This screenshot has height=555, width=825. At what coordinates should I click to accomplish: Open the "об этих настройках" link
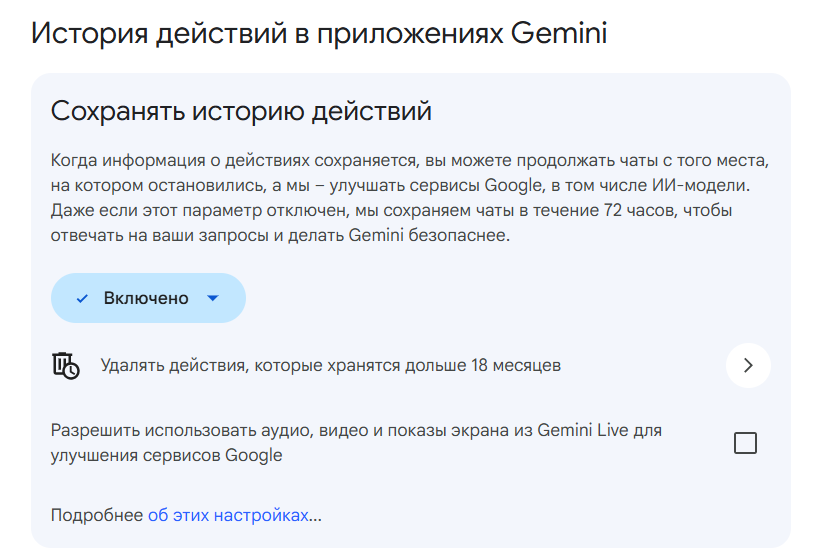pyautogui.click(x=228, y=514)
